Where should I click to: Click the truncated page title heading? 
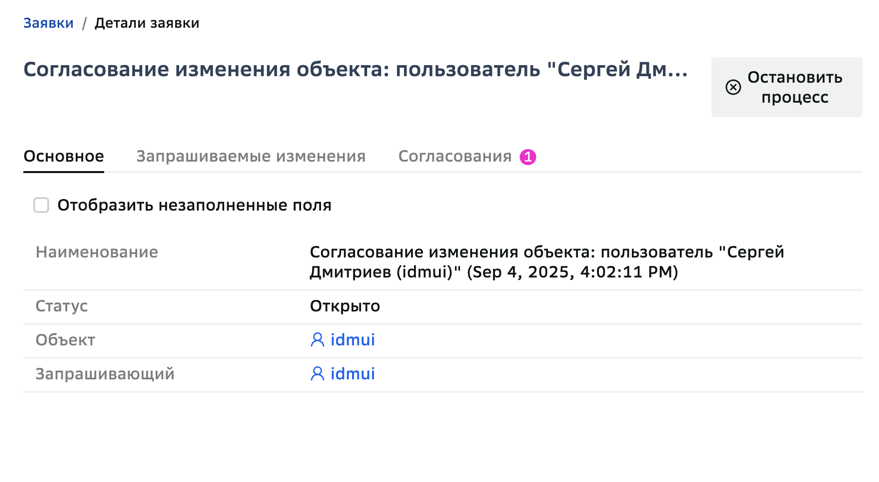[355, 69]
